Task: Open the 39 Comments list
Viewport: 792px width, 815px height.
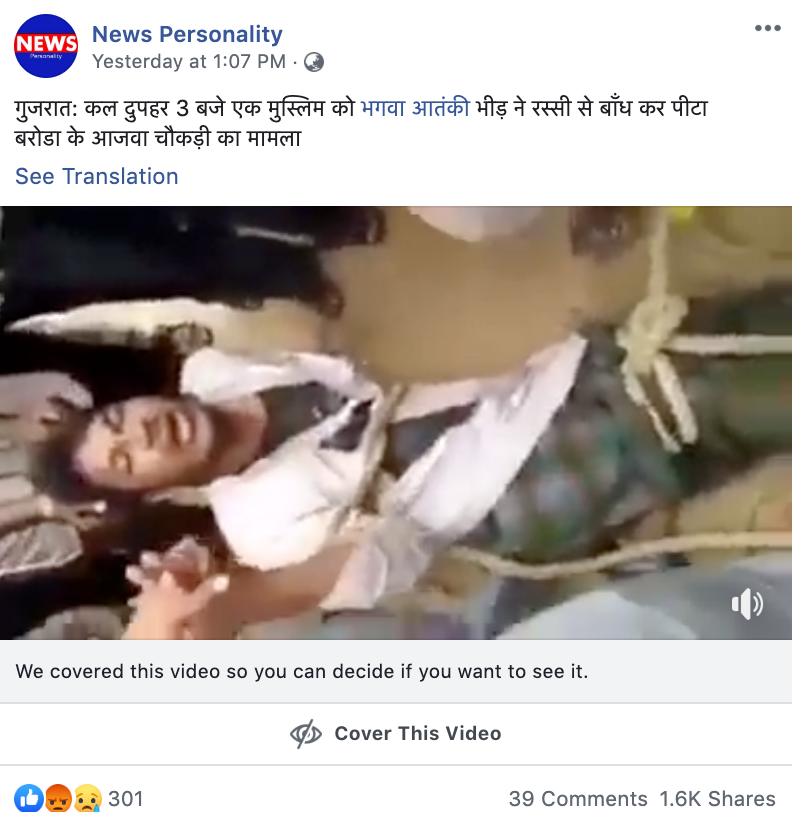Action: 578,799
